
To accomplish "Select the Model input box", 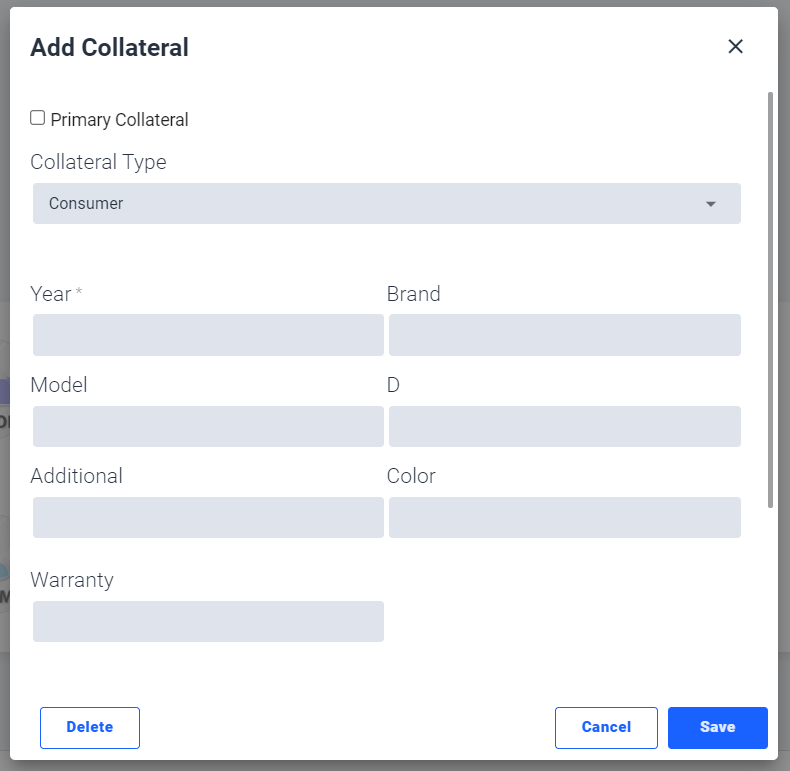I will [208, 426].
